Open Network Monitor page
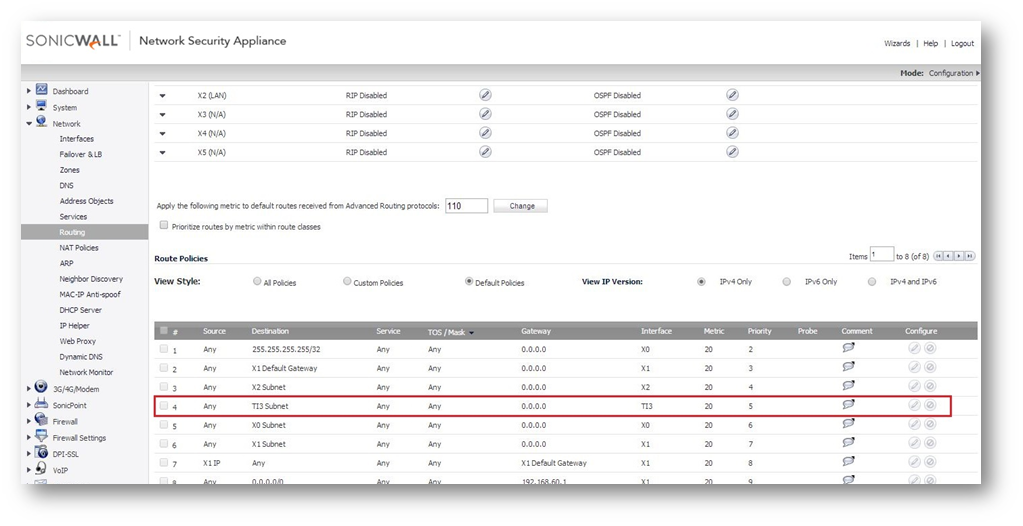The height and width of the screenshot is (526, 1023). 86,373
